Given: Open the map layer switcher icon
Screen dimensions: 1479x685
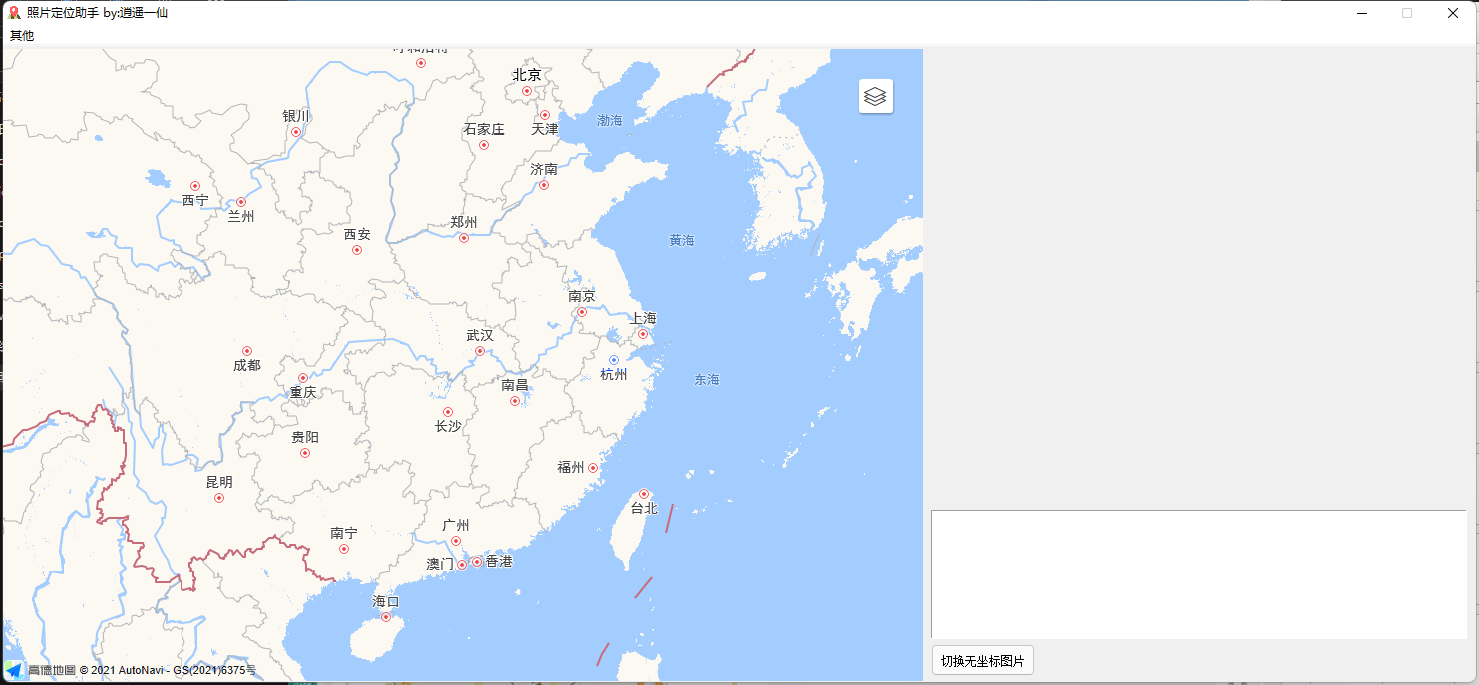Looking at the screenshot, I should 875,96.
